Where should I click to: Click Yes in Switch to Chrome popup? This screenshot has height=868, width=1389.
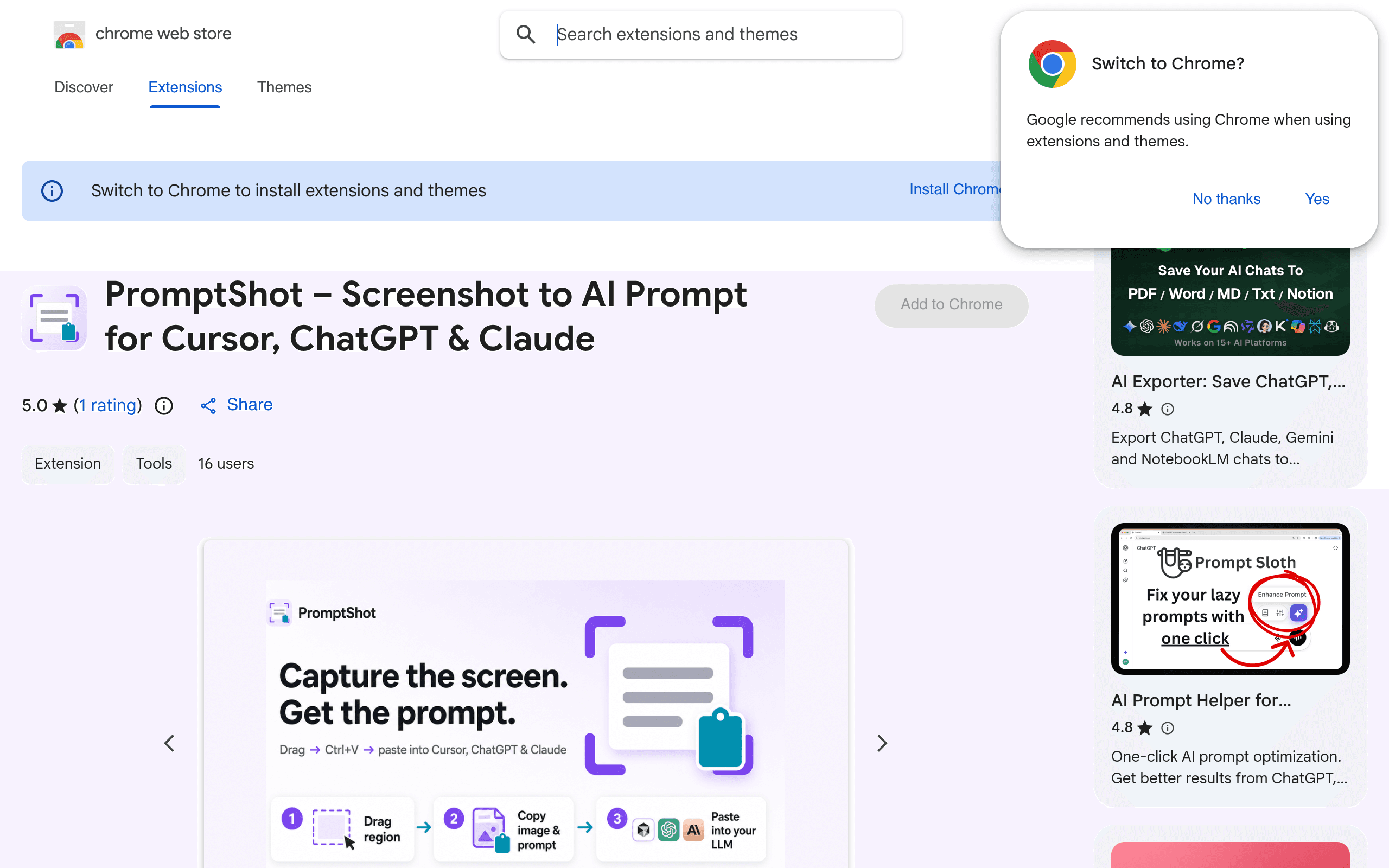pos(1317,199)
